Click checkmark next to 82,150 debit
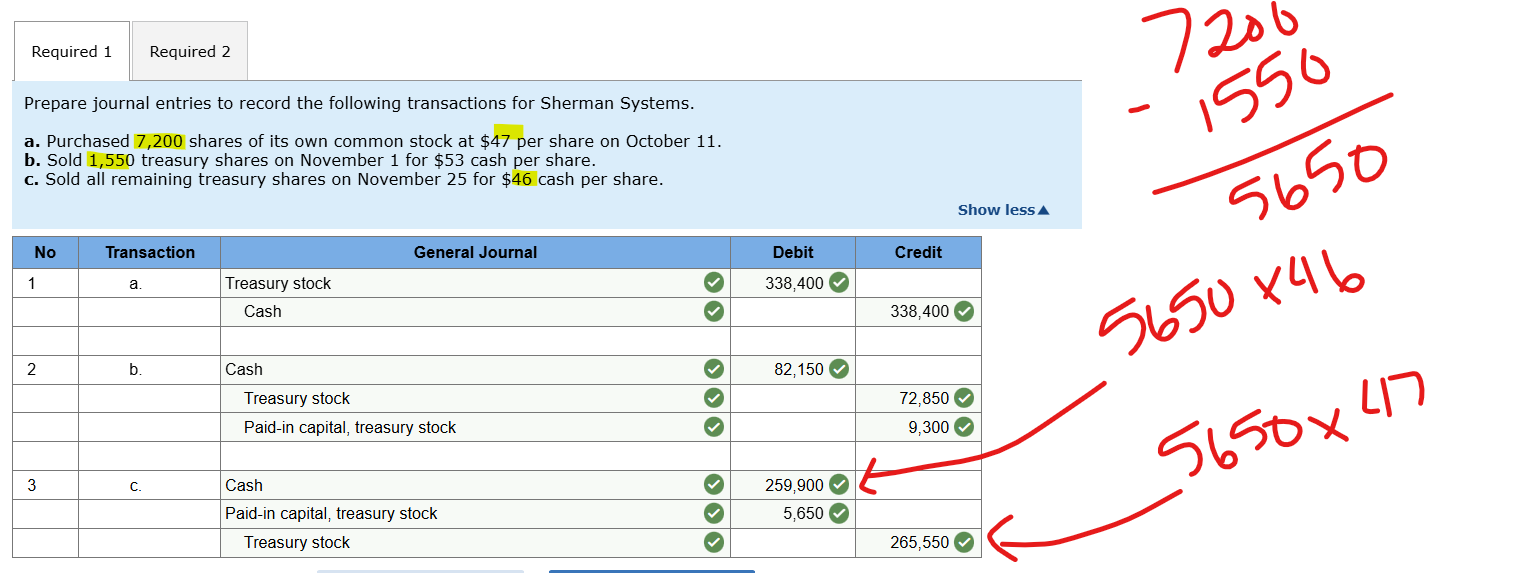This screenshot has height=573, width=1521. (839, 369)
